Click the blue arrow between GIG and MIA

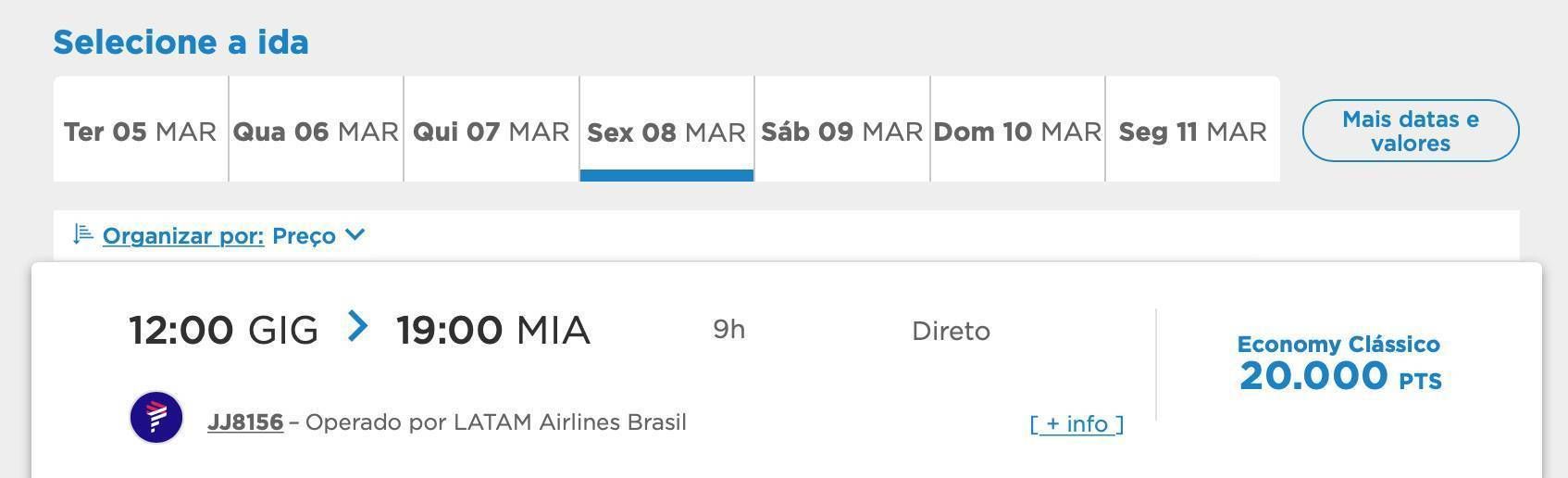click(357, 326)
